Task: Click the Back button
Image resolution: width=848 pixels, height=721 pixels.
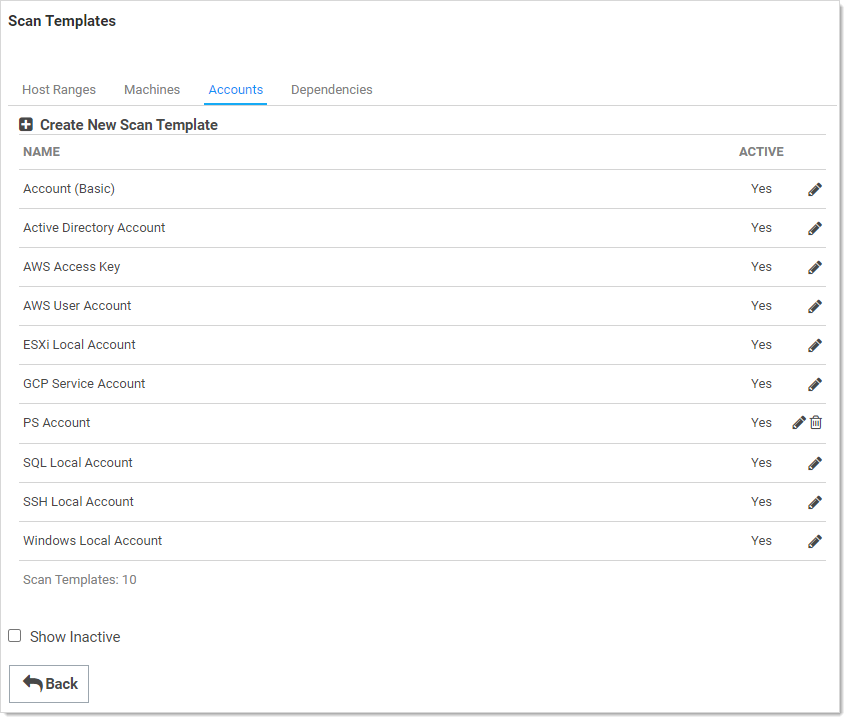Action: pyautogui.click(x=49, y=684)
